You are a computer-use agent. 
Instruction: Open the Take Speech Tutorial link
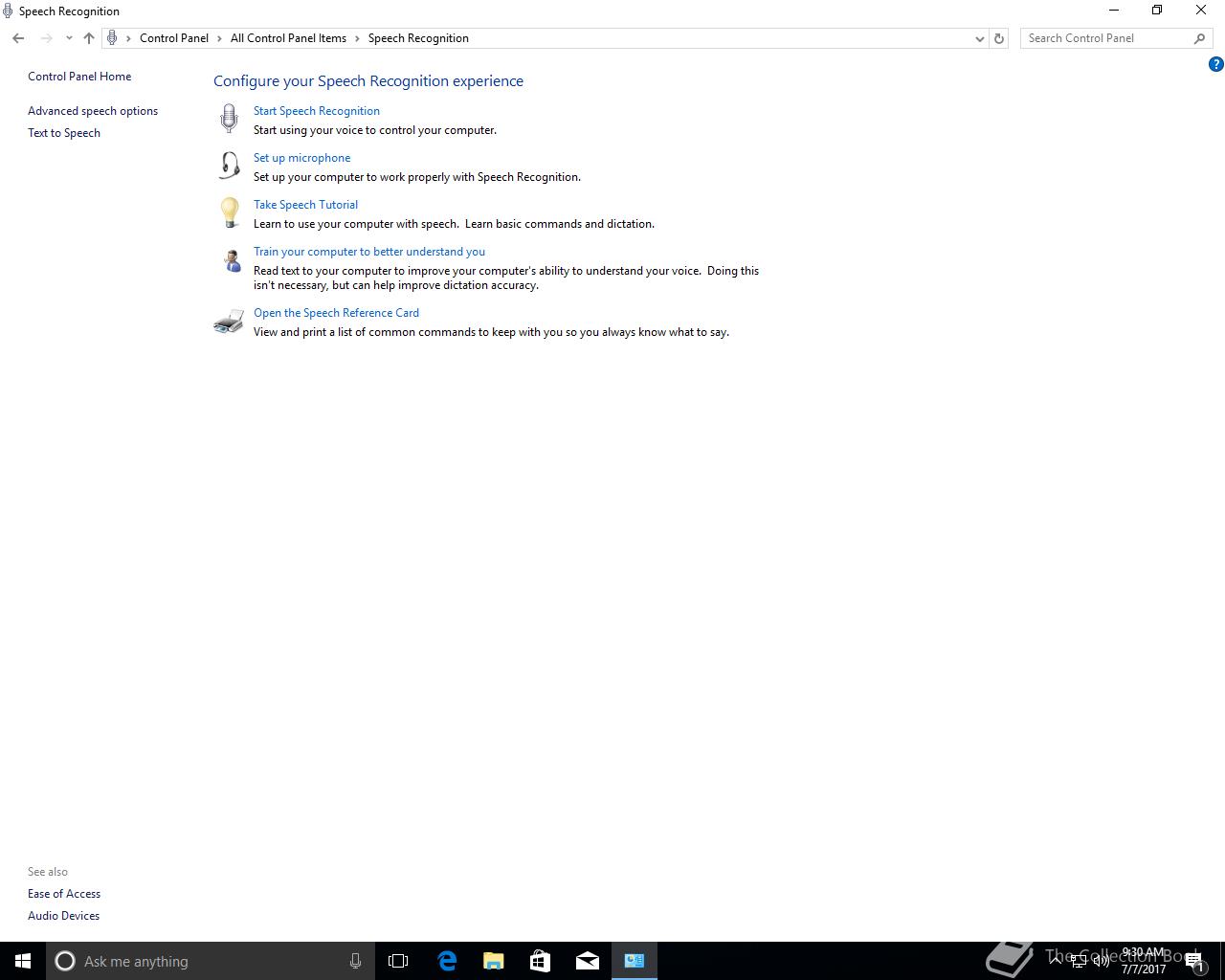(x=305, y=205)
